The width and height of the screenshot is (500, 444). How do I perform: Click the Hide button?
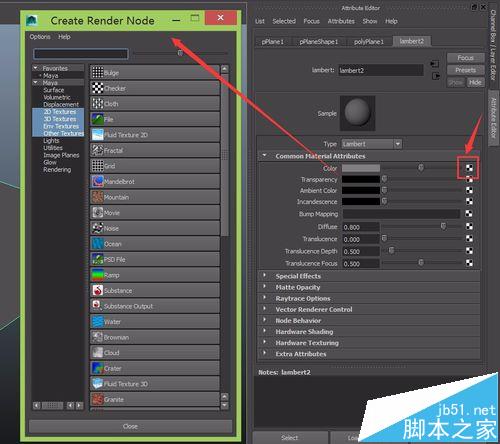tap(475, 82)
